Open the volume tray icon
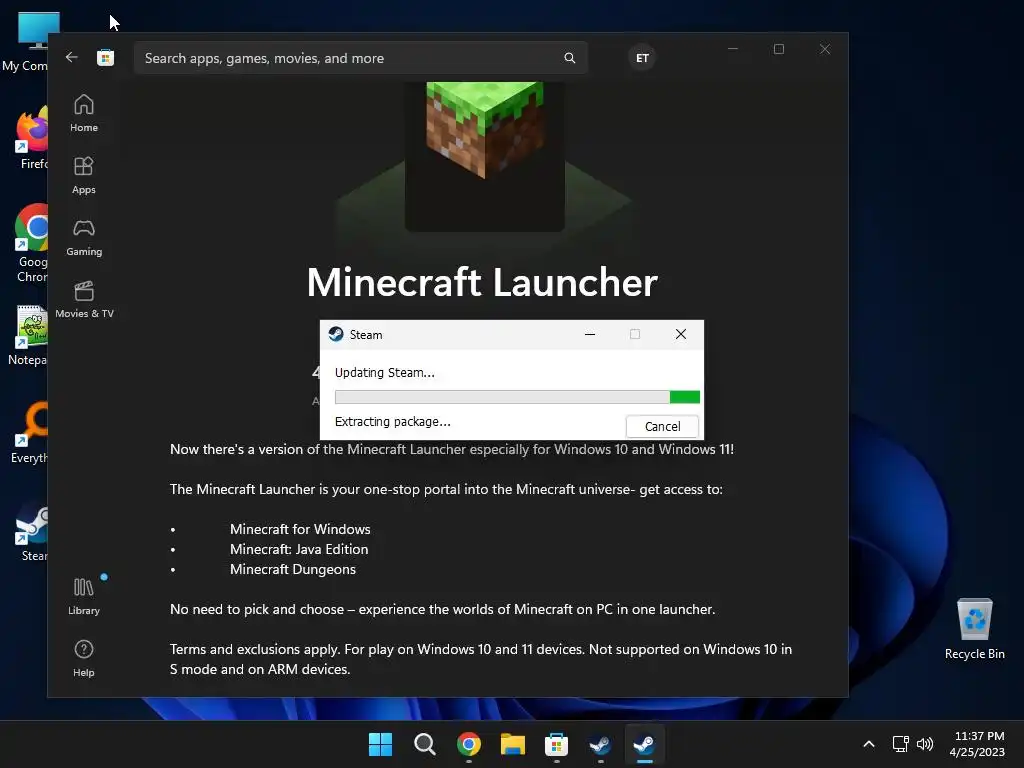Viewport: 1024px width, 768px height. [x=925, y=744]
